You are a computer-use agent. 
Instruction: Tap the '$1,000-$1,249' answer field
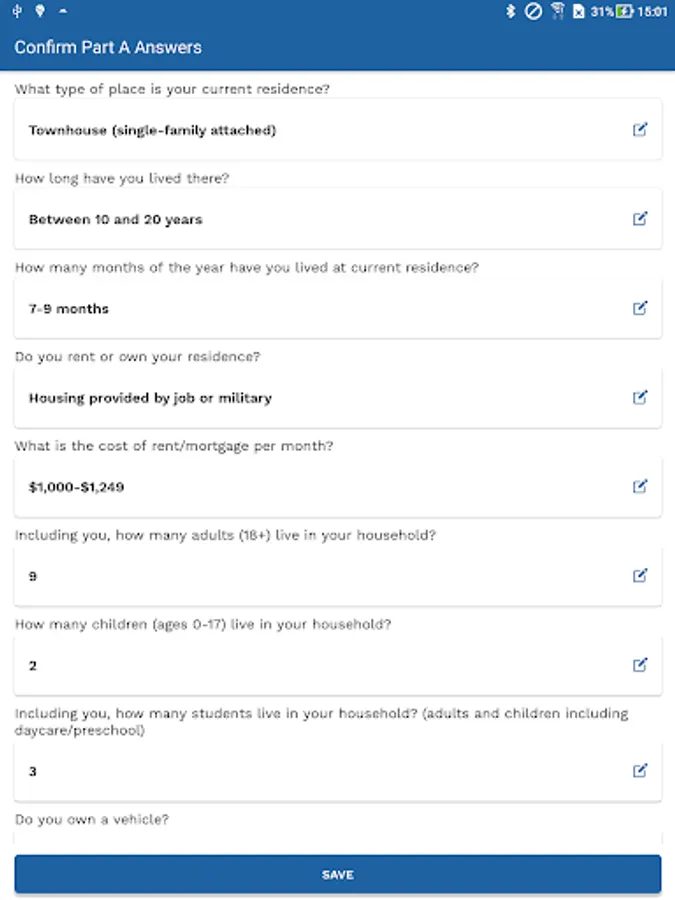pyautogui.click(x=300, y=487)
